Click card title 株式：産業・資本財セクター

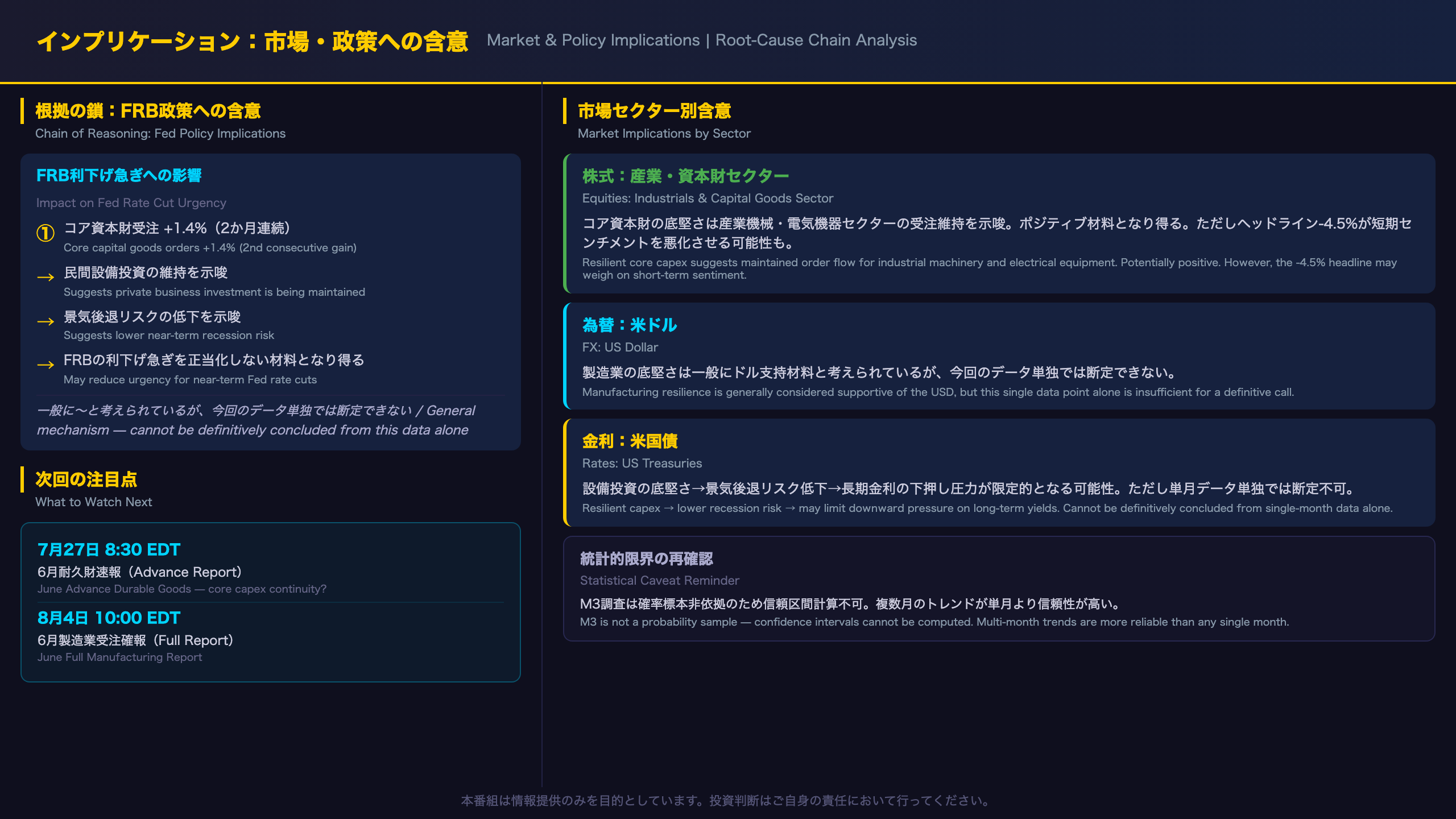pos(685,176)
